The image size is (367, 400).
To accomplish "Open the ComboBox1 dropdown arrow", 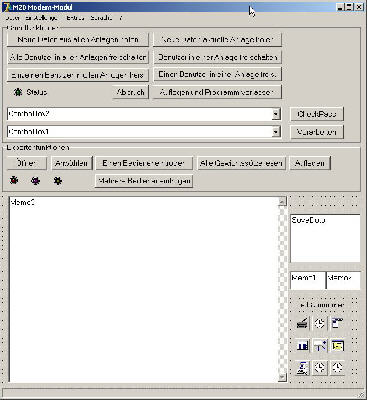I will [276, 132].
